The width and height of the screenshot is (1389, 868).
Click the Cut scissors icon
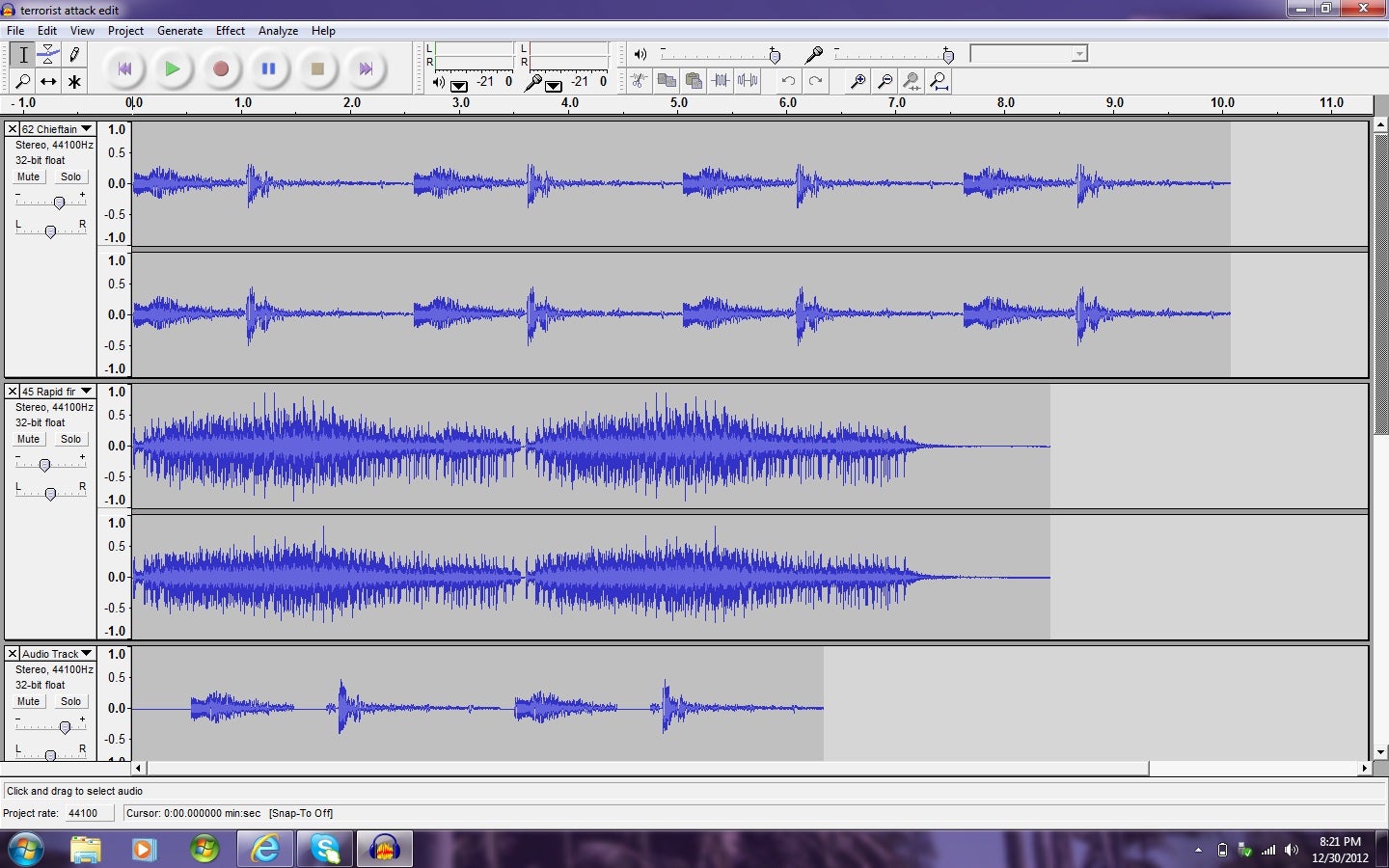pyautogui.click(x=639, y=81)
